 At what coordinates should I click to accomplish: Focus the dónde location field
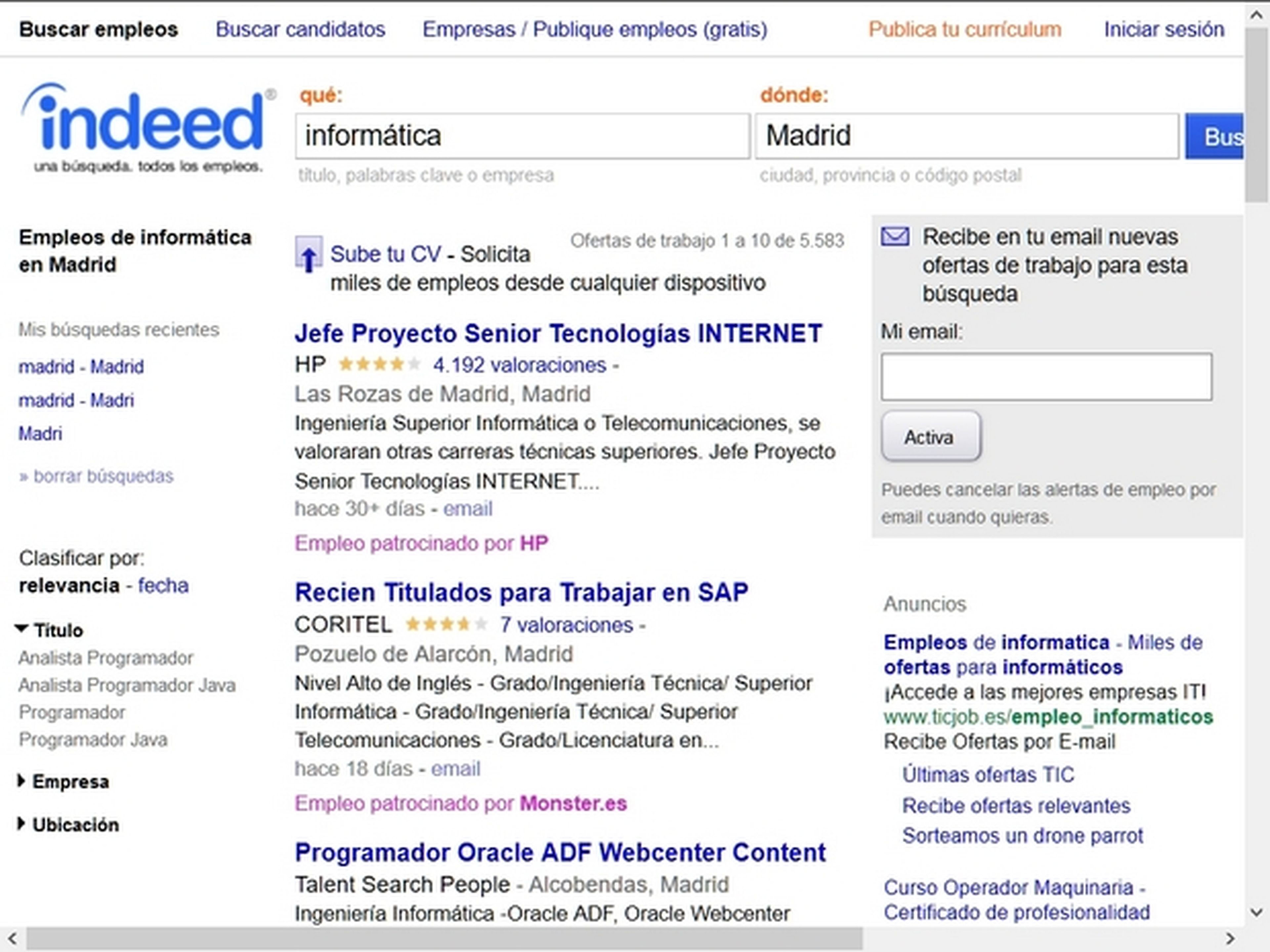(967, 136)
